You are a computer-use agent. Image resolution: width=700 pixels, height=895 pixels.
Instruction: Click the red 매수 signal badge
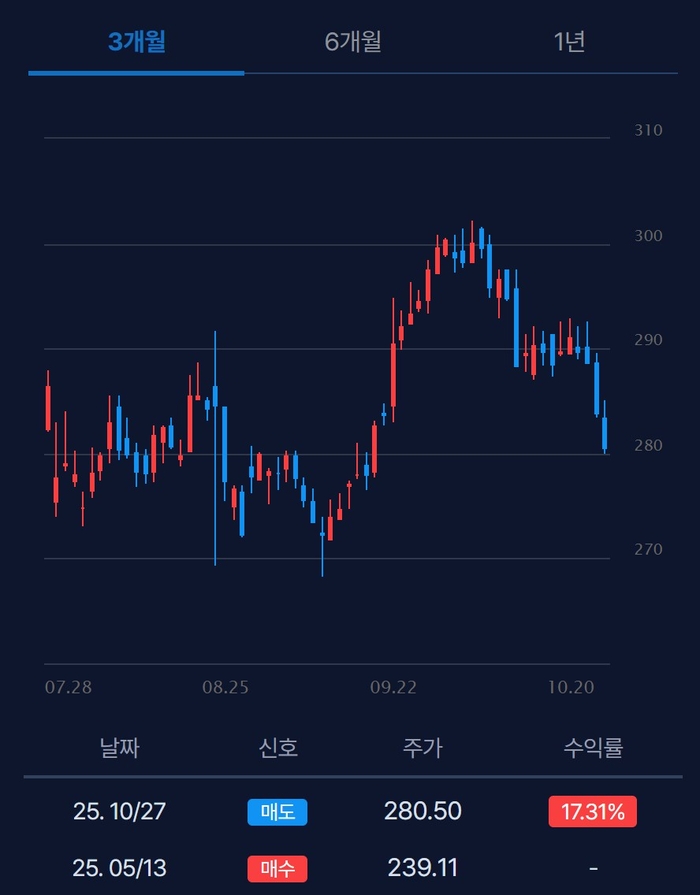pos(277,868)
